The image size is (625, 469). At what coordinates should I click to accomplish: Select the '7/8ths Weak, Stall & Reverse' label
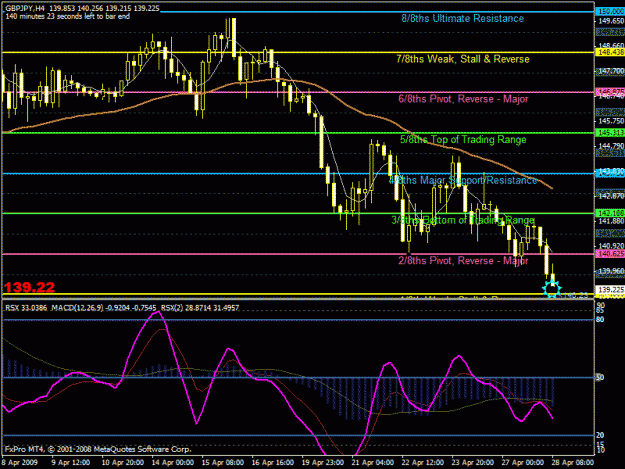click(463, 59)
